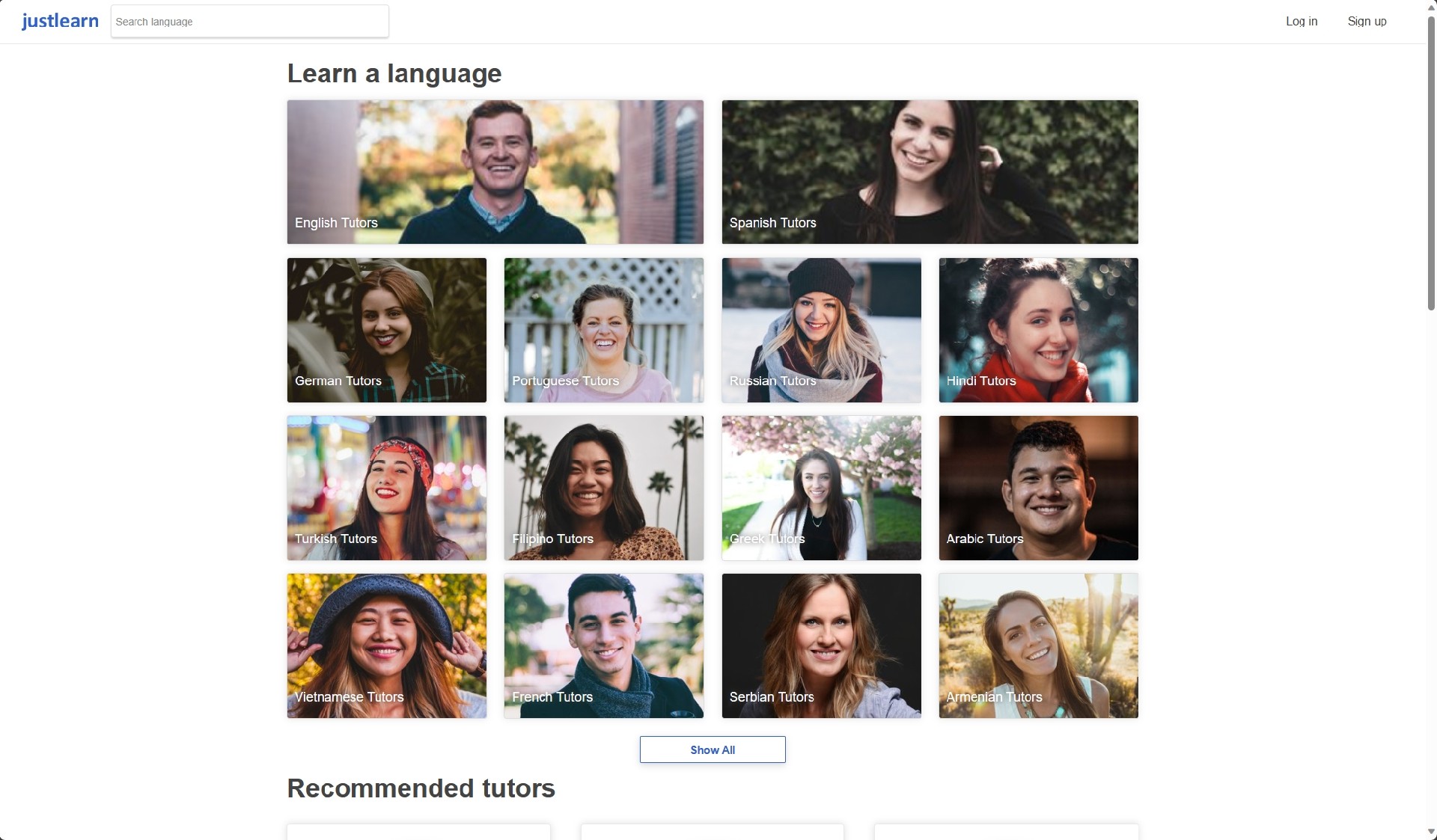1437x840 pixels.
Task: Select the Greek Tutors tile
Action: tap(821, 488)
